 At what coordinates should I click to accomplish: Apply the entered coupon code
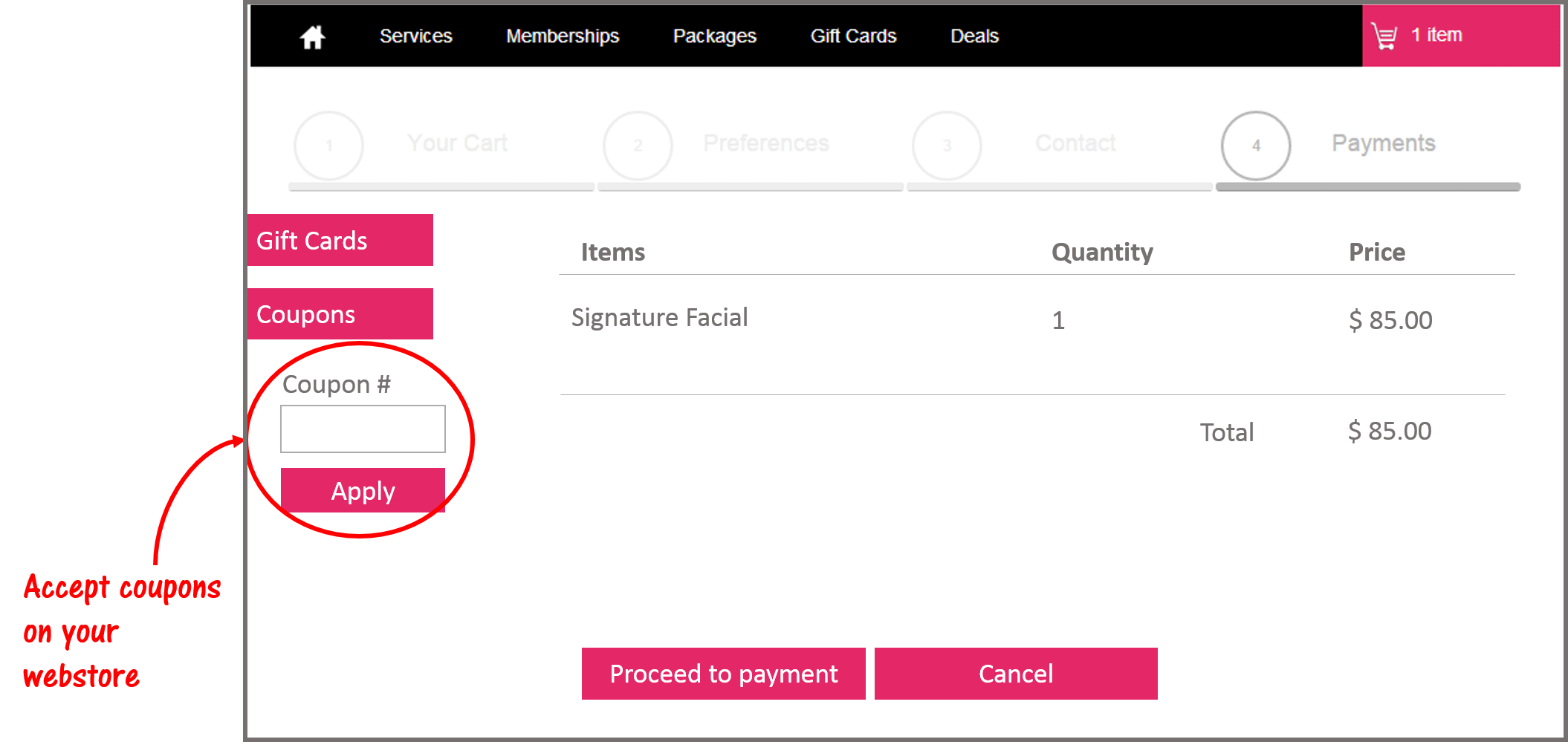coord(363,490)
